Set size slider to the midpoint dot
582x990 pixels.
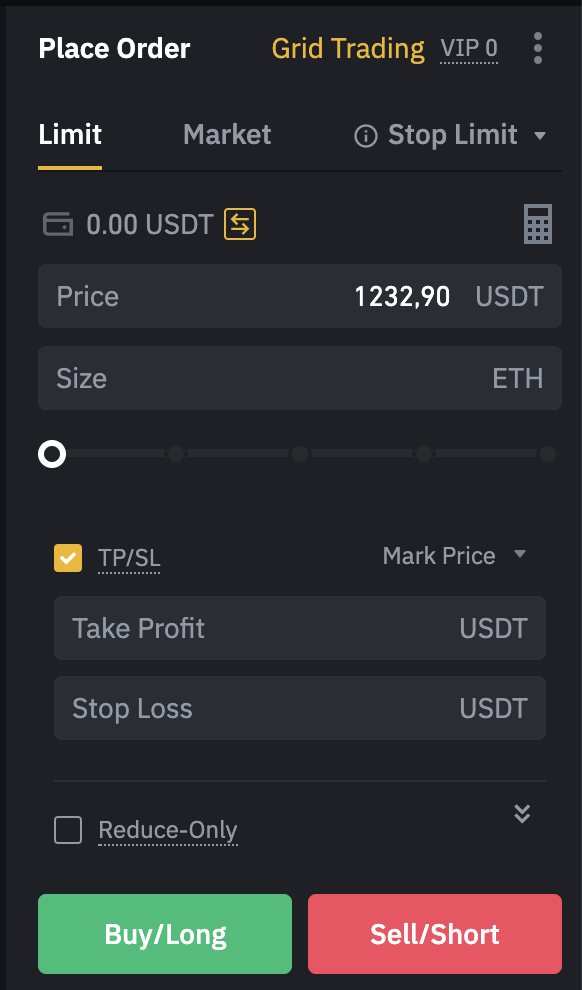coord(300,454)
